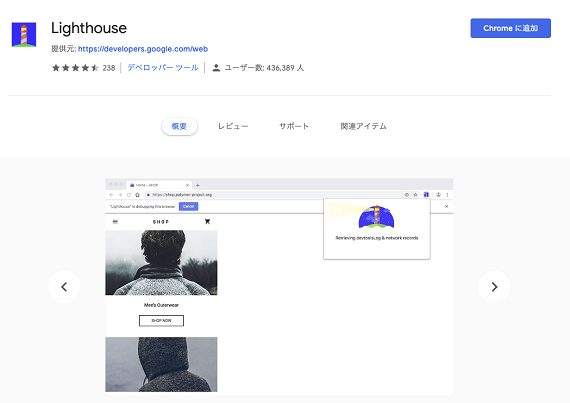Advance to next screenshot with right arrow
The image size is (570, 403).
(x=494, y=287)
